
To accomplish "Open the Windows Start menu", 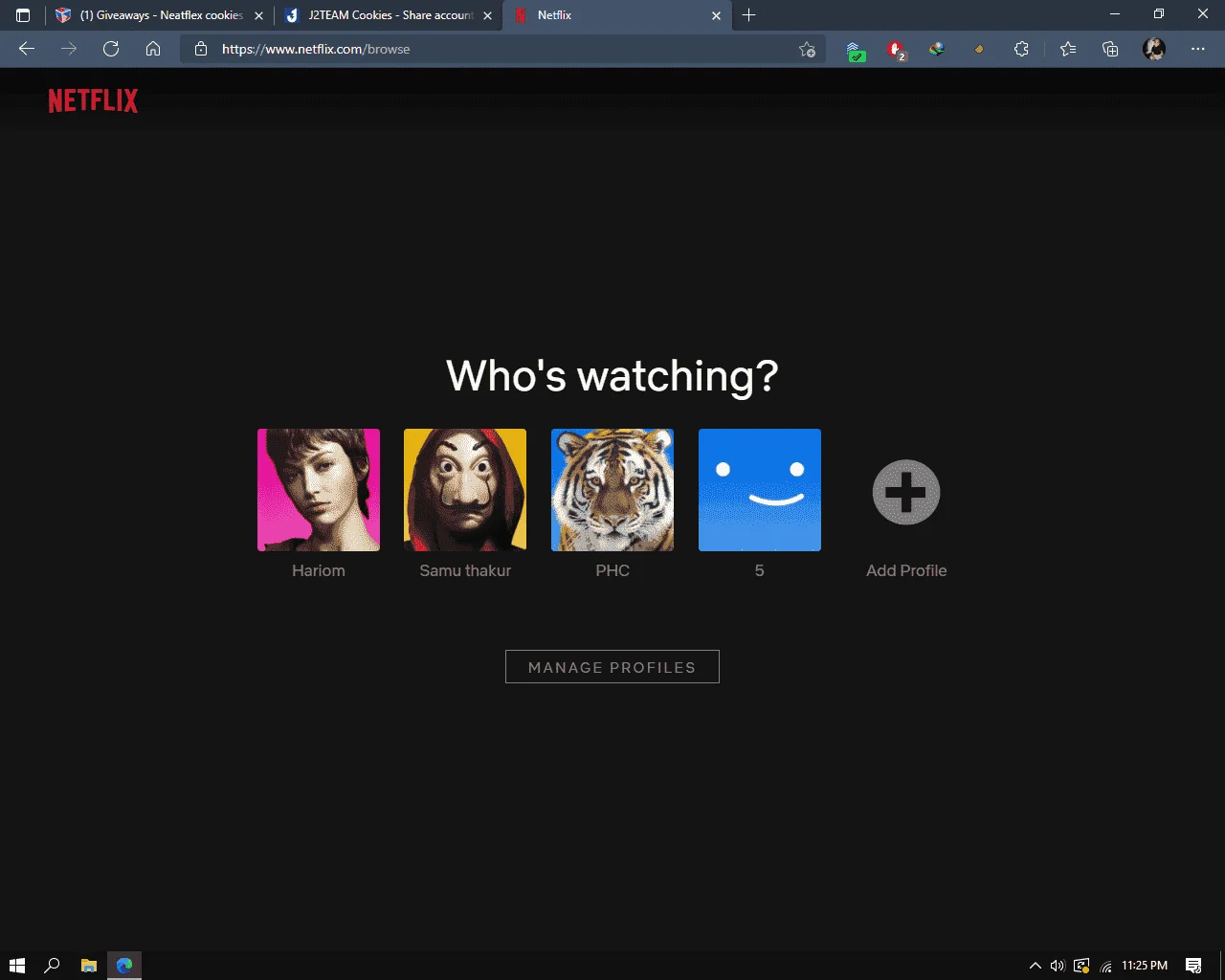I will coord(16,966).
